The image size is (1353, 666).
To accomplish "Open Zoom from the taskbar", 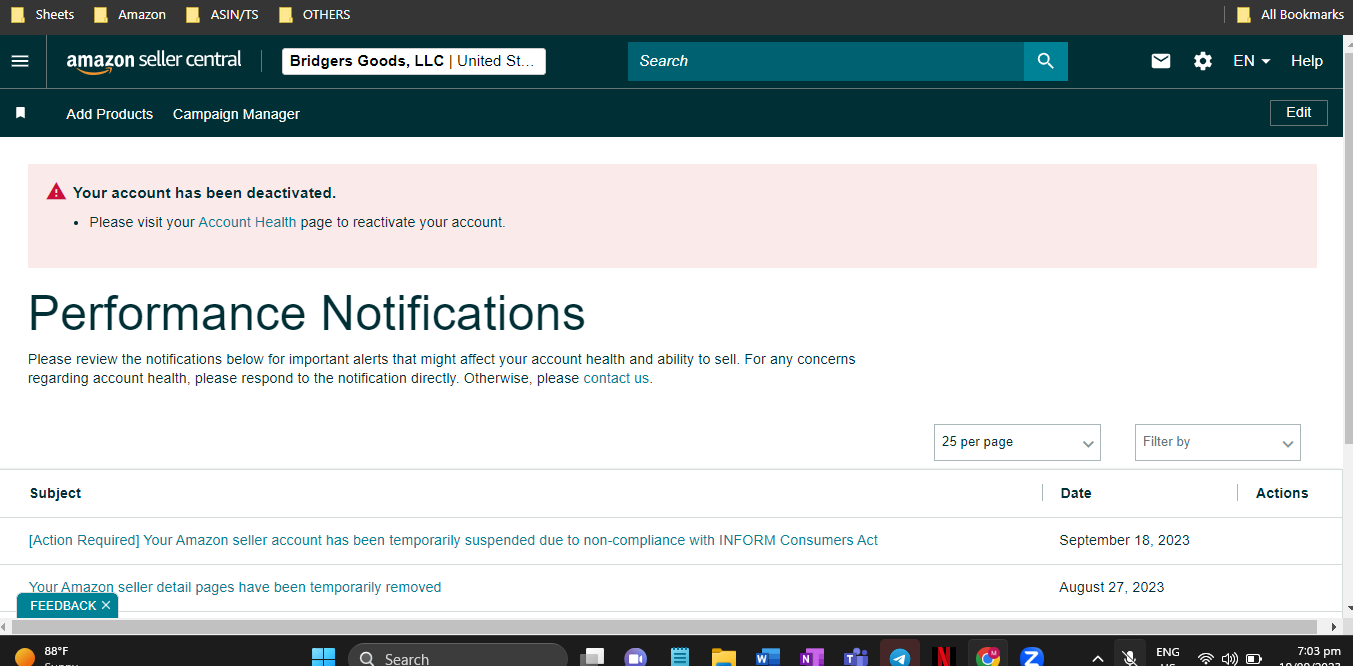I will (x=1032, y=657).
